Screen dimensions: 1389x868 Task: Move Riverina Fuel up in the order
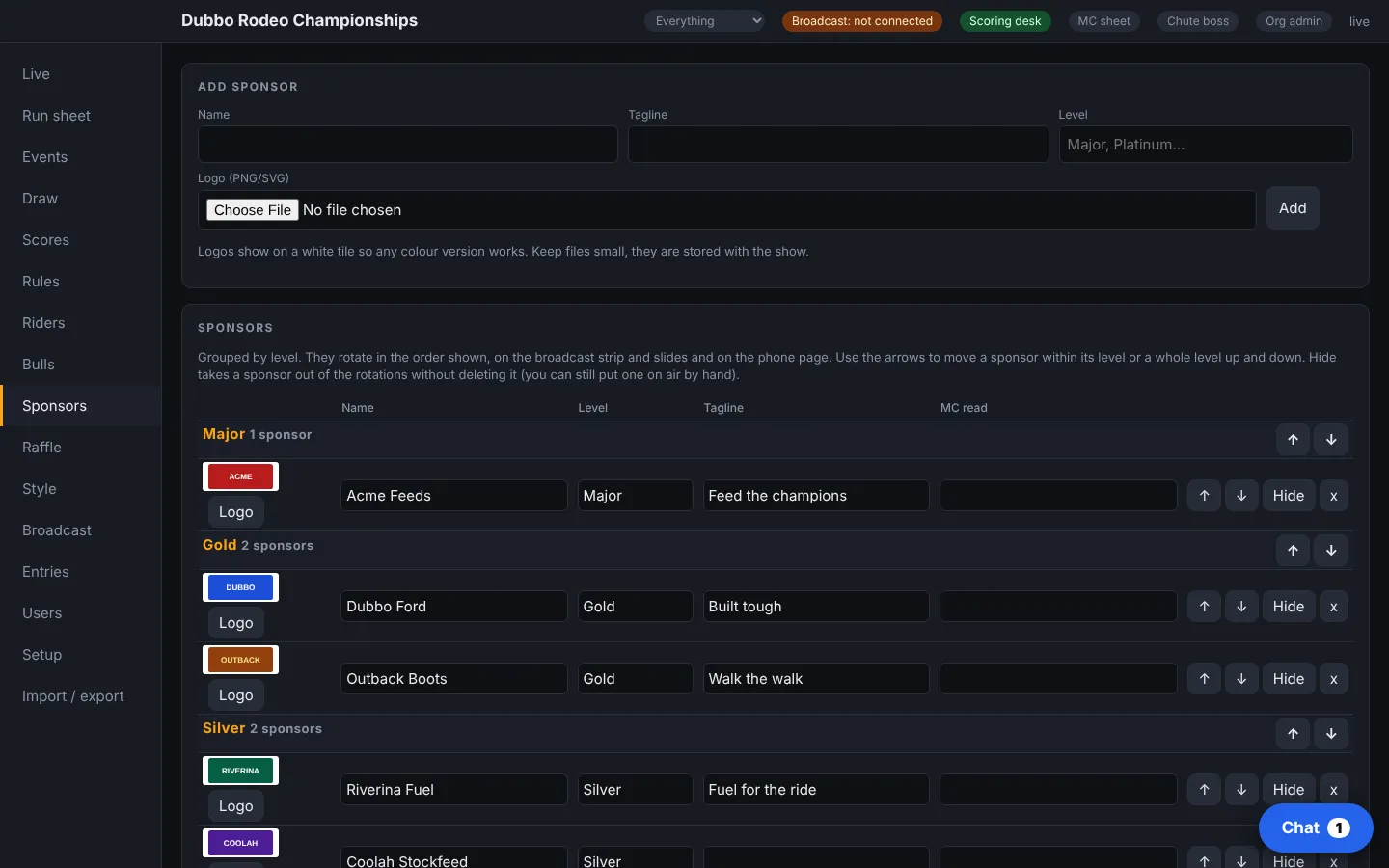click(x=1205, y=790)
